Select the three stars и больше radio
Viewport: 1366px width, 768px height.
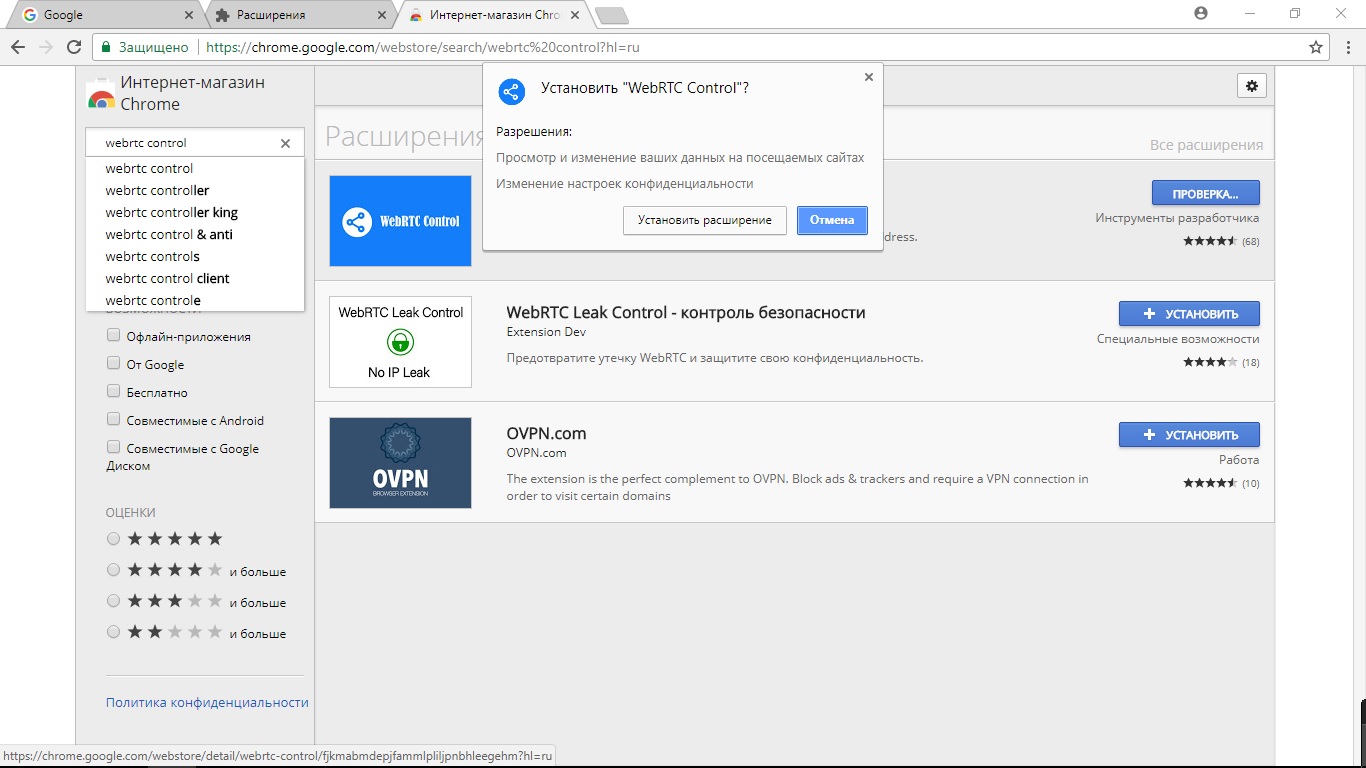[113, 601]
